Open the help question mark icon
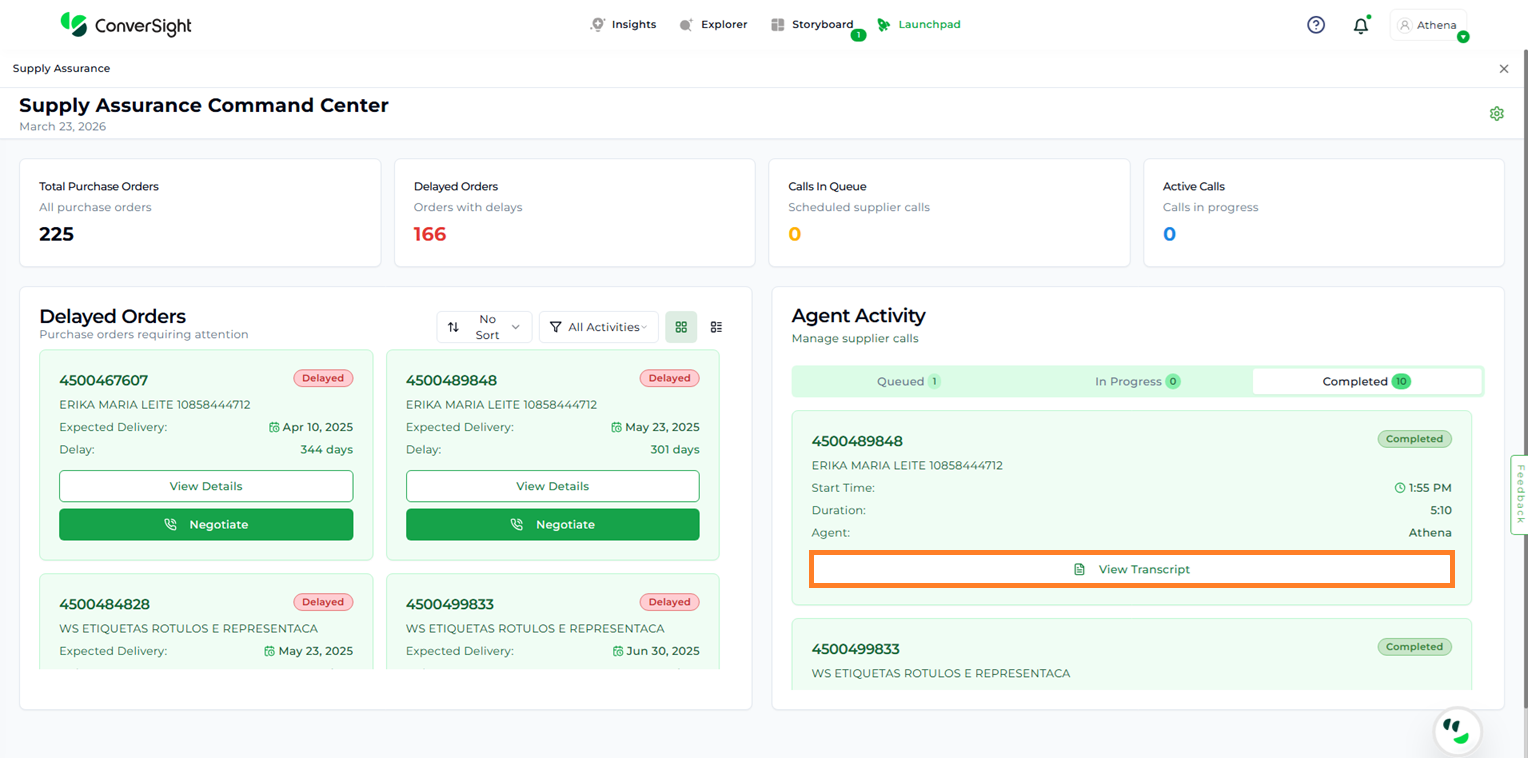The width and height of the screenshot is (1528, 758). tap(1316, 25)
